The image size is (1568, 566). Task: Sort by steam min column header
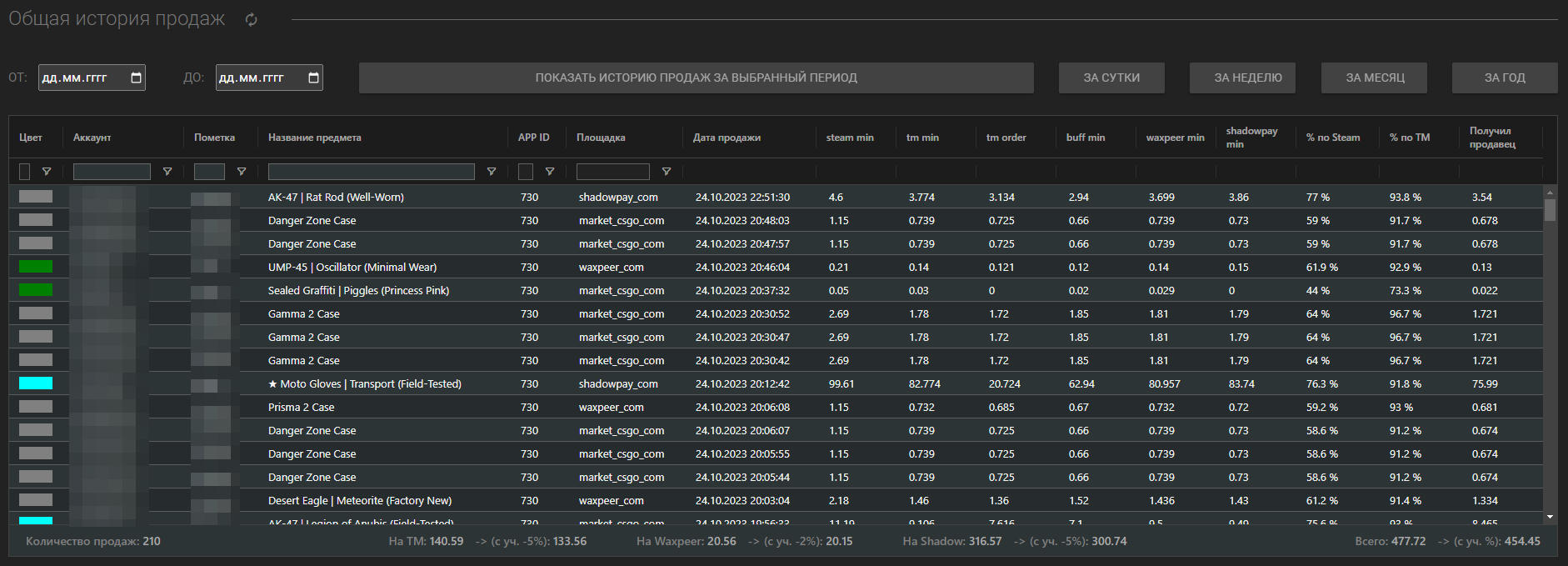coord(850,138)
